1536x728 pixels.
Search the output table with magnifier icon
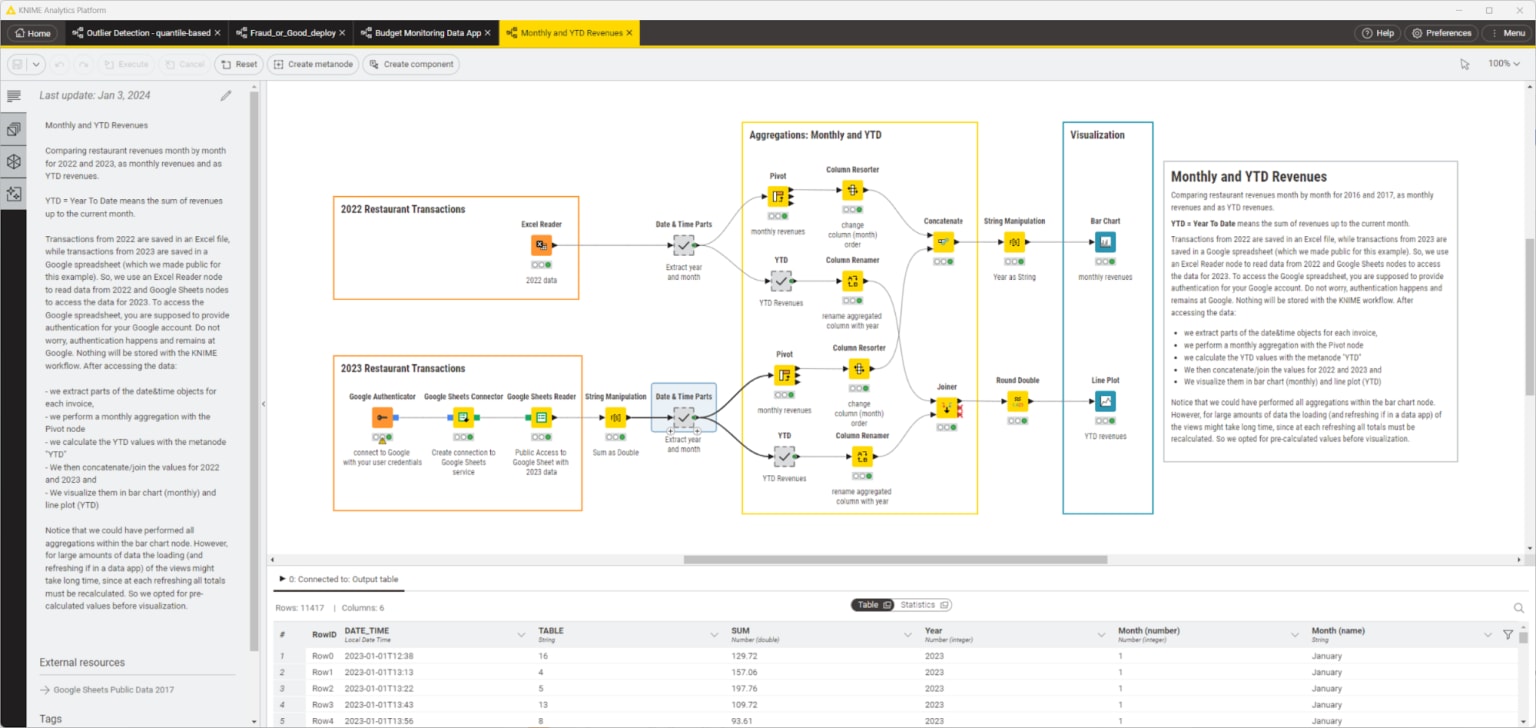point(1519,608)
